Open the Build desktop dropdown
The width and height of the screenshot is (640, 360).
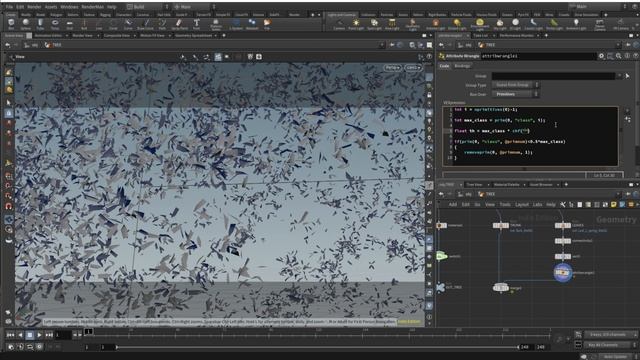pos(148,7)
